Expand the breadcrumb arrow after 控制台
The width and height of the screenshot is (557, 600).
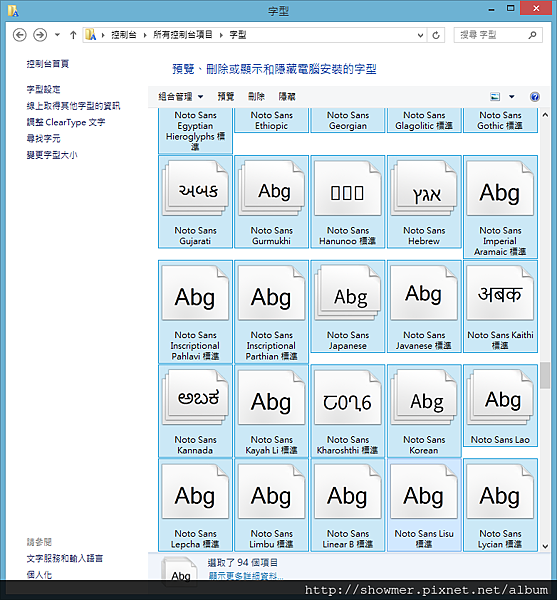pyautogui.click(x=145, y=35)
